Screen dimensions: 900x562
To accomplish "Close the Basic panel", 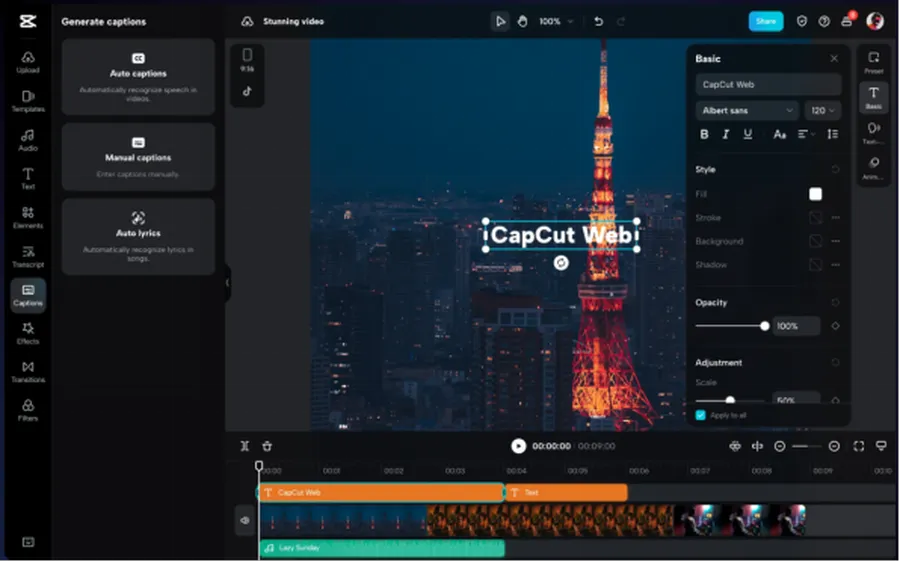I will (x=834, y=59).
